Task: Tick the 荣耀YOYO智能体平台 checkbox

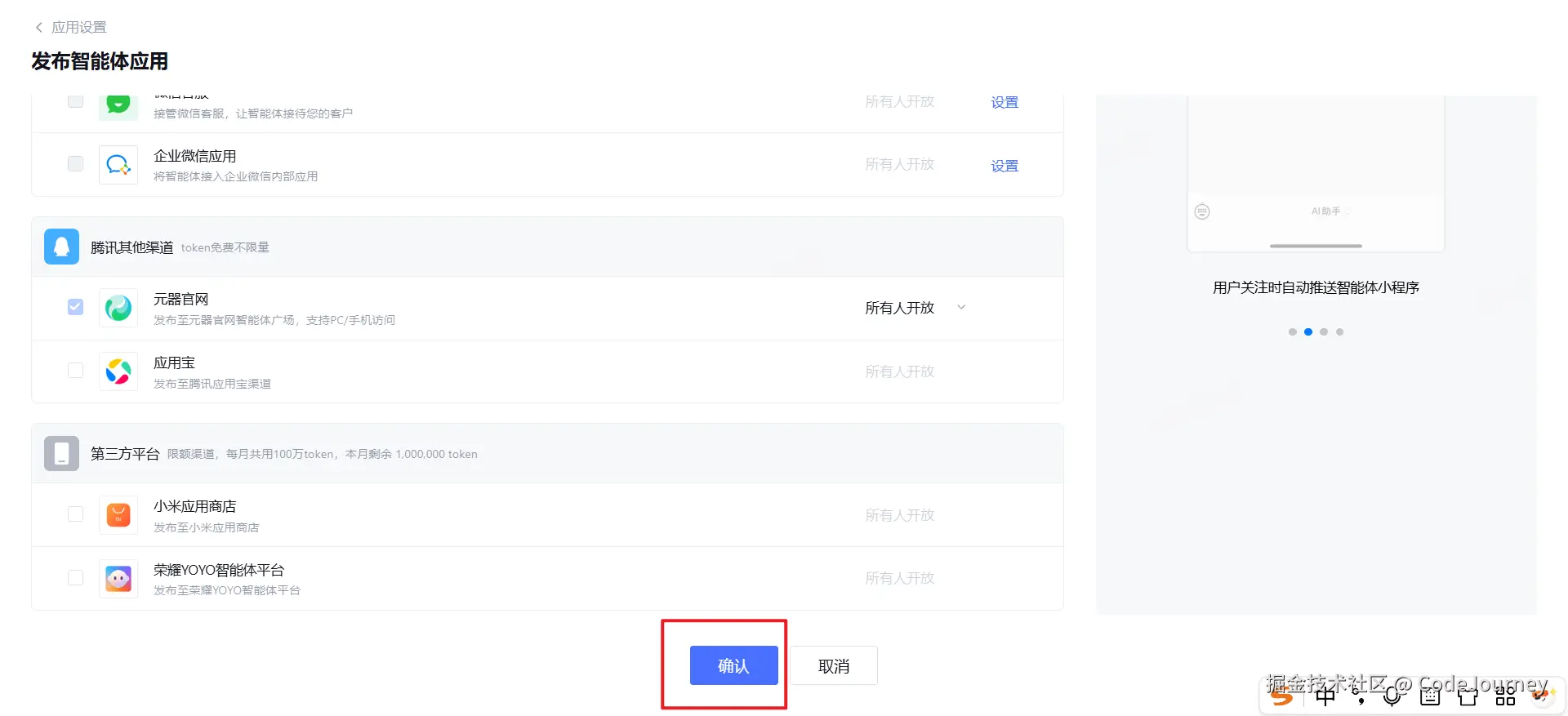Action: coord(75,578)
